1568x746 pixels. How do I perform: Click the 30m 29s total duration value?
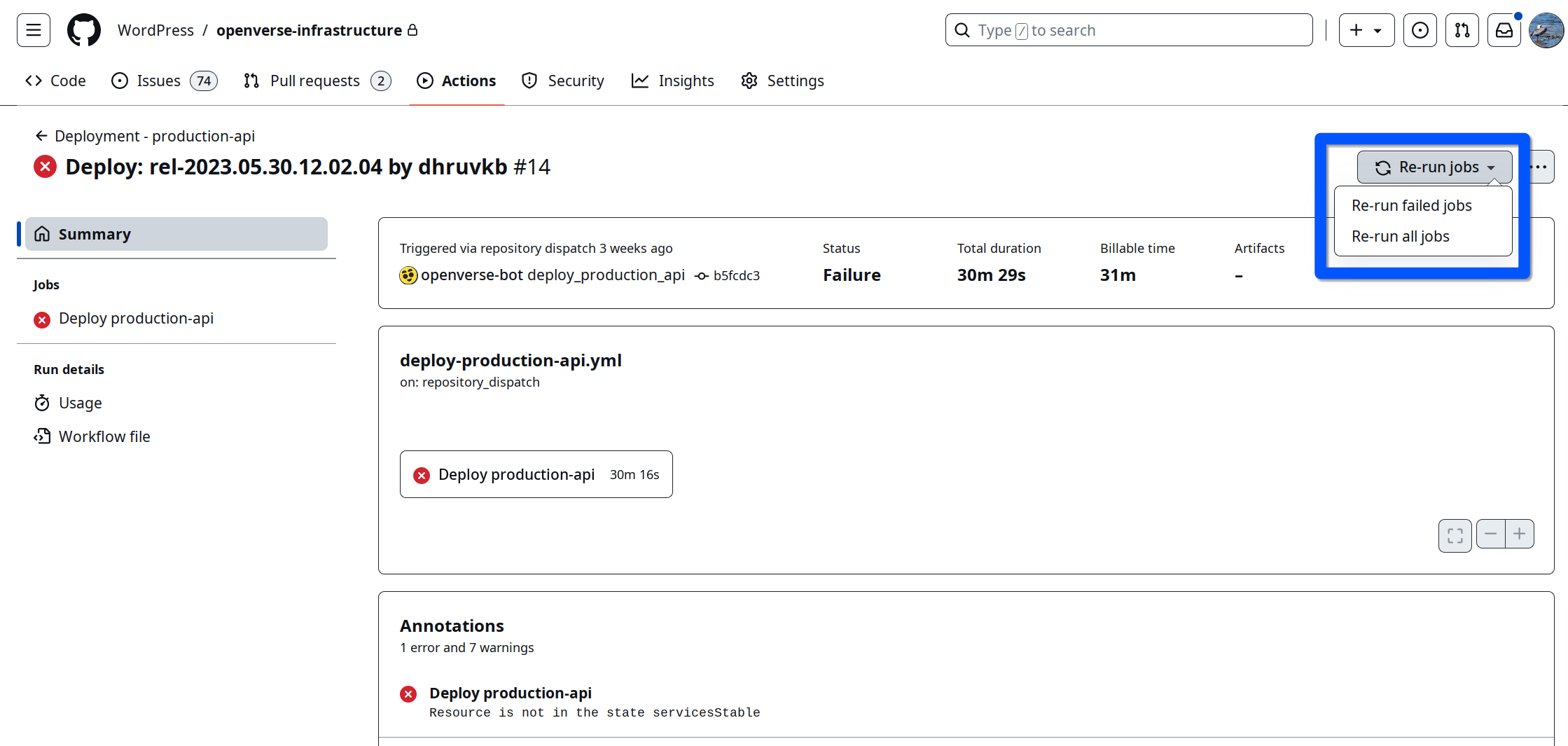click(x=991, y=275)
